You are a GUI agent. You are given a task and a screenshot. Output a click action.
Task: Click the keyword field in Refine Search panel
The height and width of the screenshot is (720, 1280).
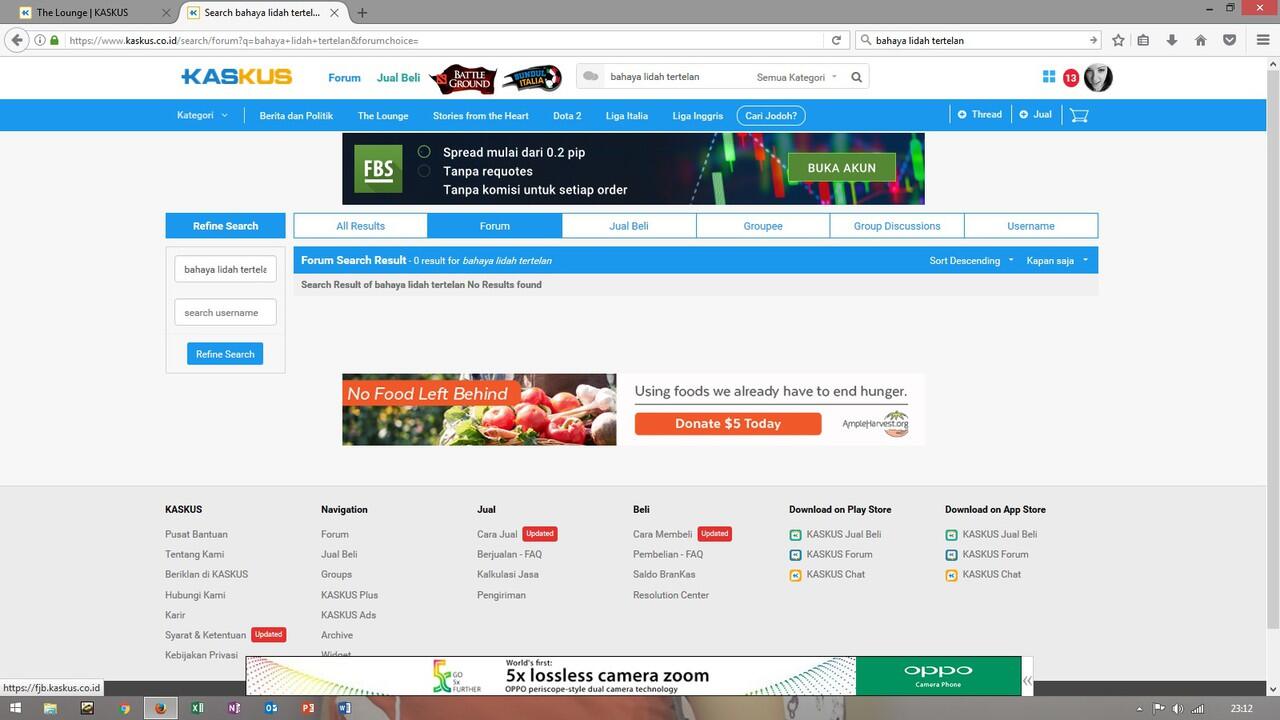tap(225, 269)
